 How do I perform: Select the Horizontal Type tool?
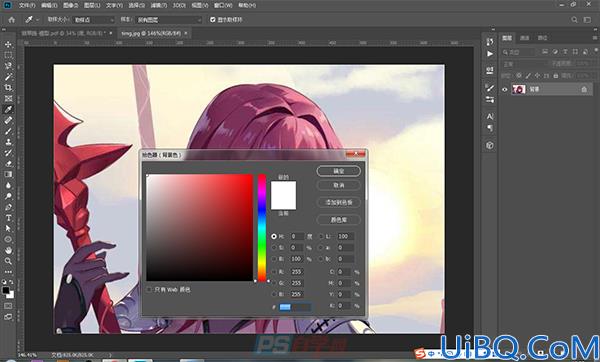8,218
